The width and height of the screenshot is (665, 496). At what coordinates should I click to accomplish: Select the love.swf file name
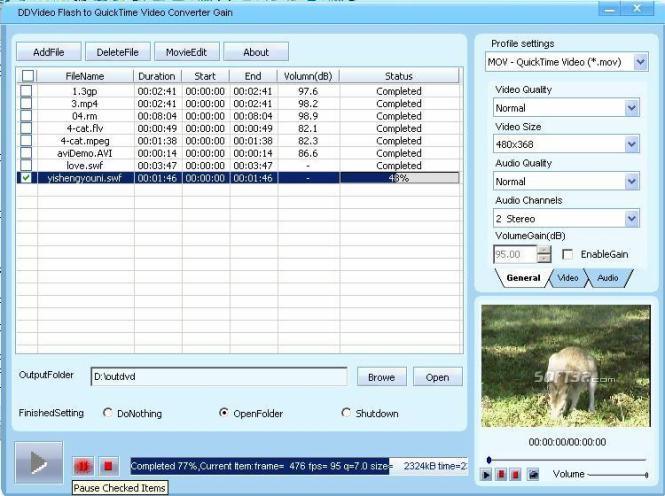click(85, 165)
